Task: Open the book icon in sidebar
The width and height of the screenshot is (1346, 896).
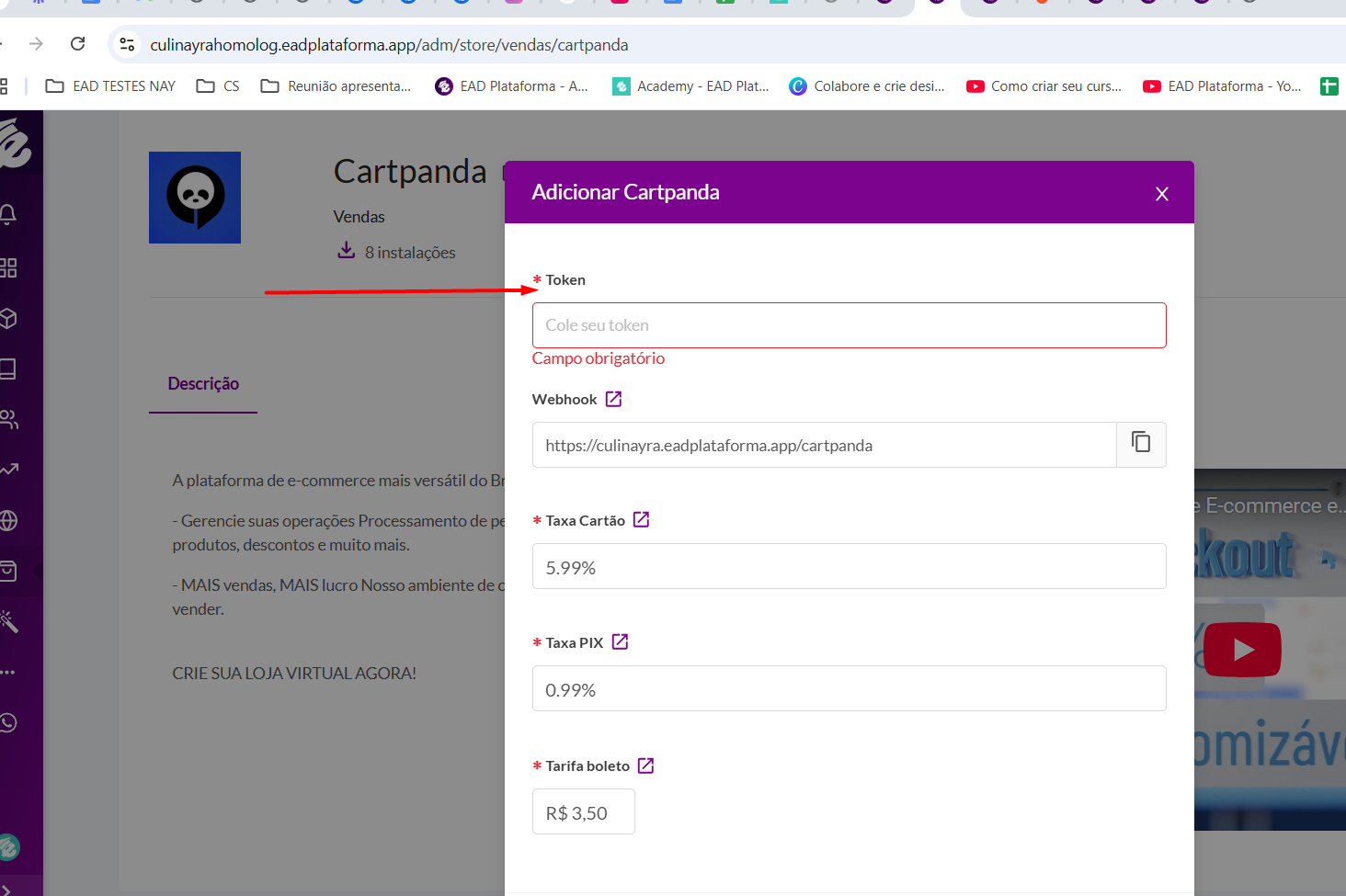Action: 7,369
